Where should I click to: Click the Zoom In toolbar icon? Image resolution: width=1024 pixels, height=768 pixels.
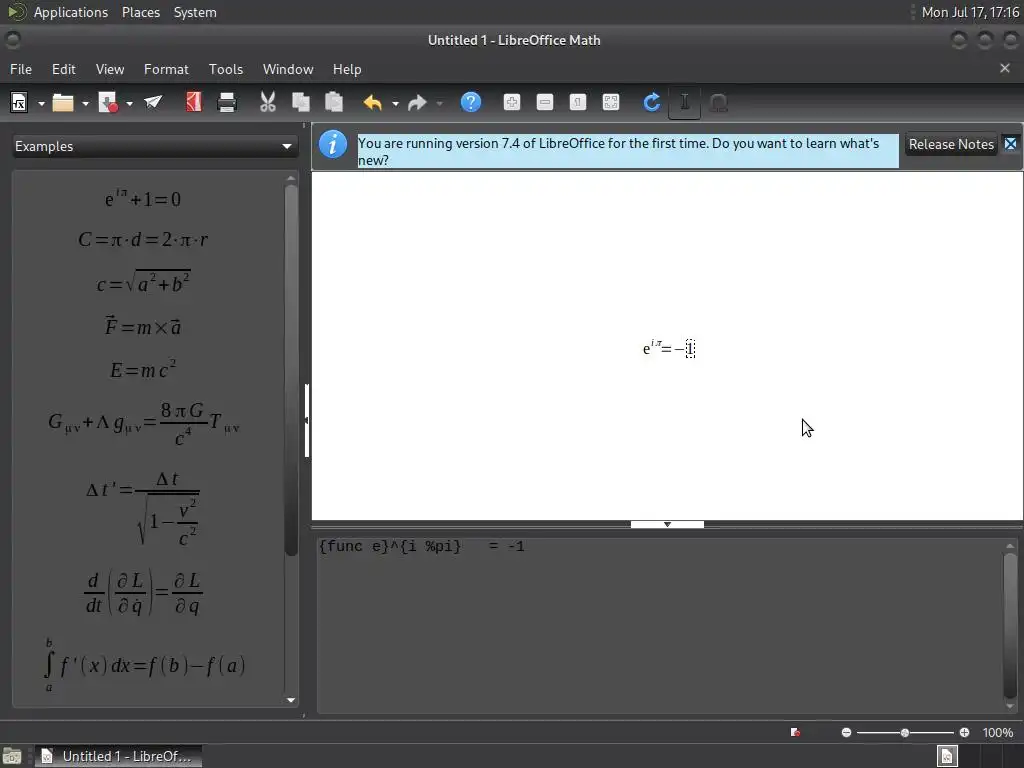coord(512,103)
